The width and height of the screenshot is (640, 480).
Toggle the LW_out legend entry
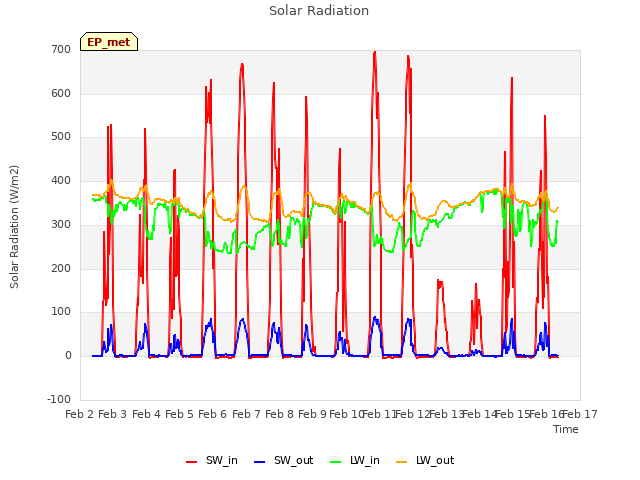(x=425, y=460)
